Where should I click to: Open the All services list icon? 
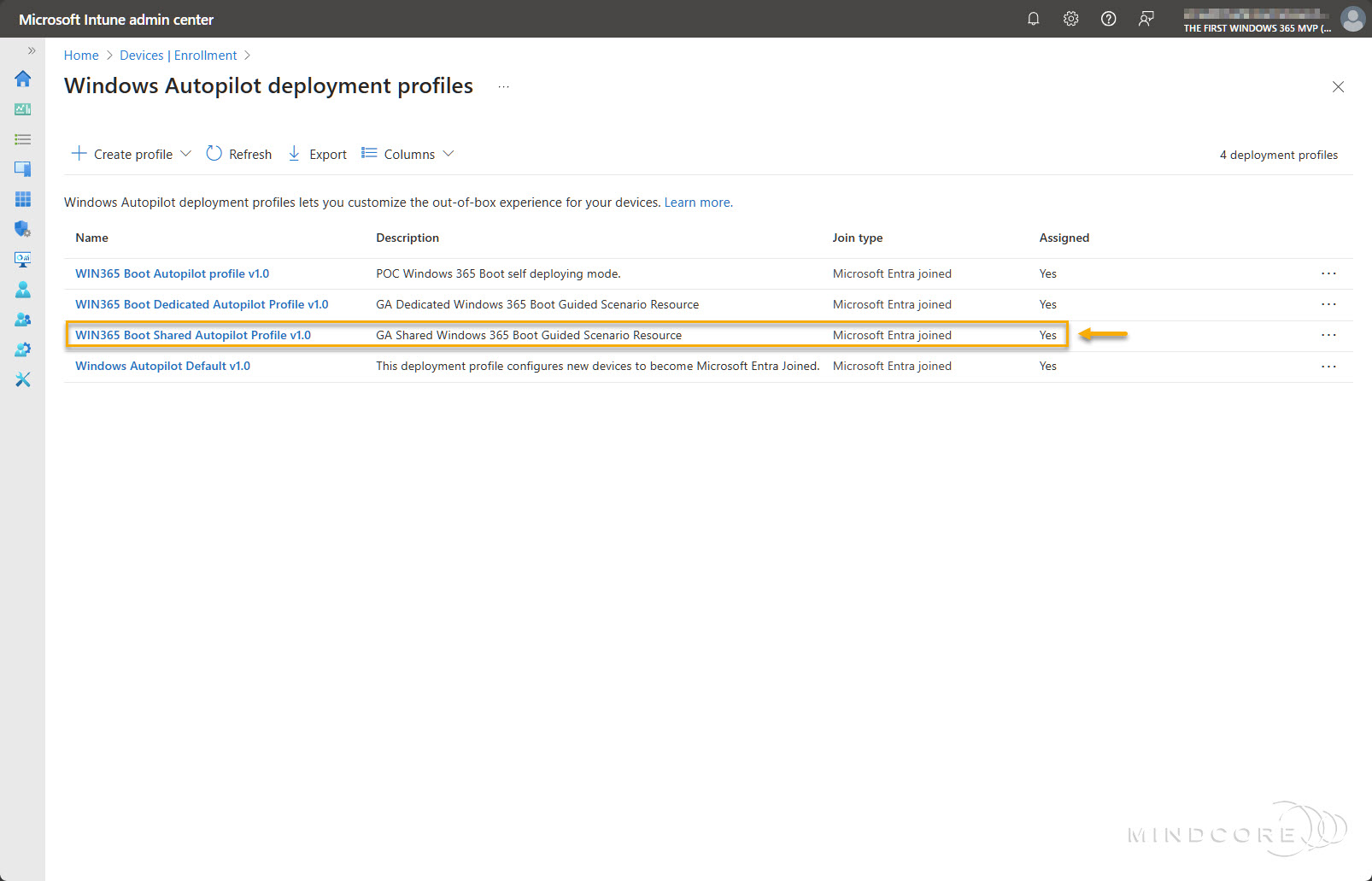[x=23, y=139]
